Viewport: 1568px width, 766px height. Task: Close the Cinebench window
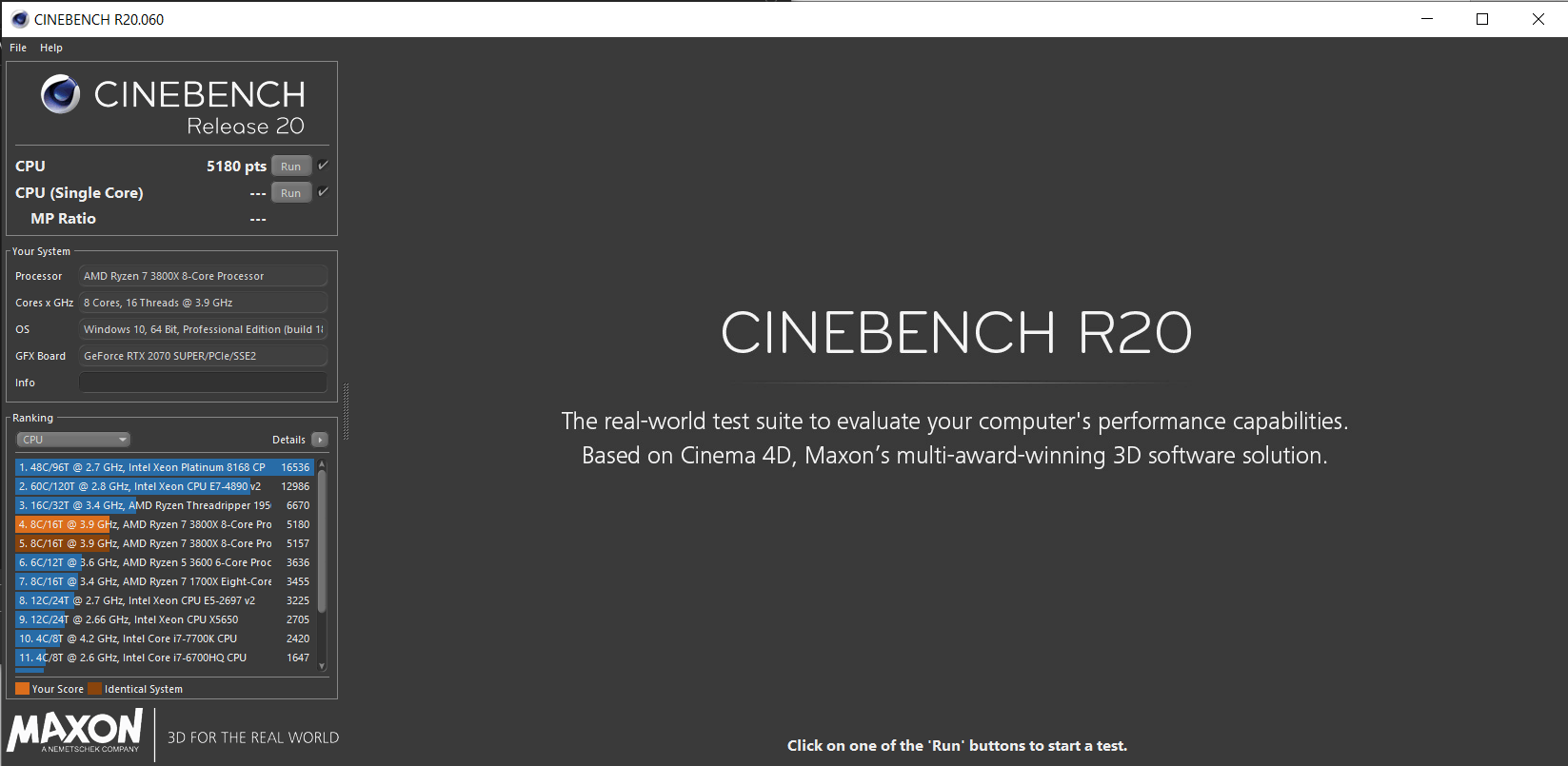pos(1538,19)
